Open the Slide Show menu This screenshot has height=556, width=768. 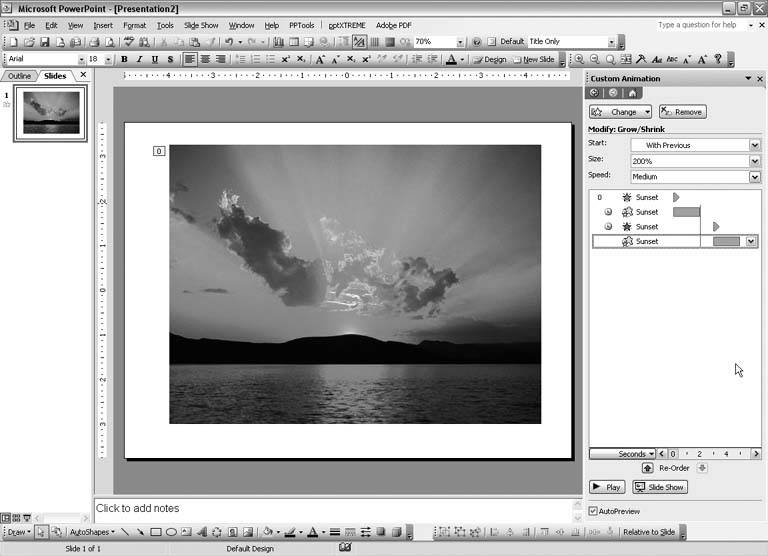tap(201, 25)
